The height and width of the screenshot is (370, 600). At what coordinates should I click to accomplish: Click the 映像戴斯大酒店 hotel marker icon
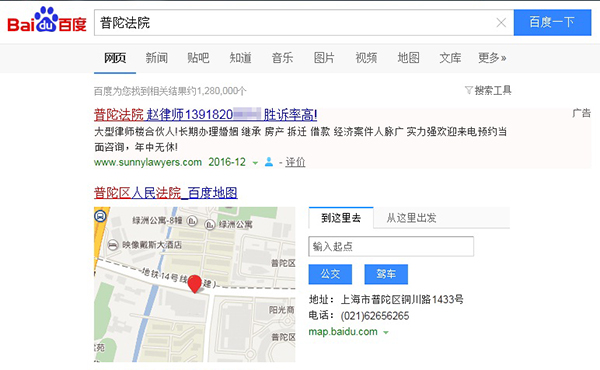click(x=112, y=245)
